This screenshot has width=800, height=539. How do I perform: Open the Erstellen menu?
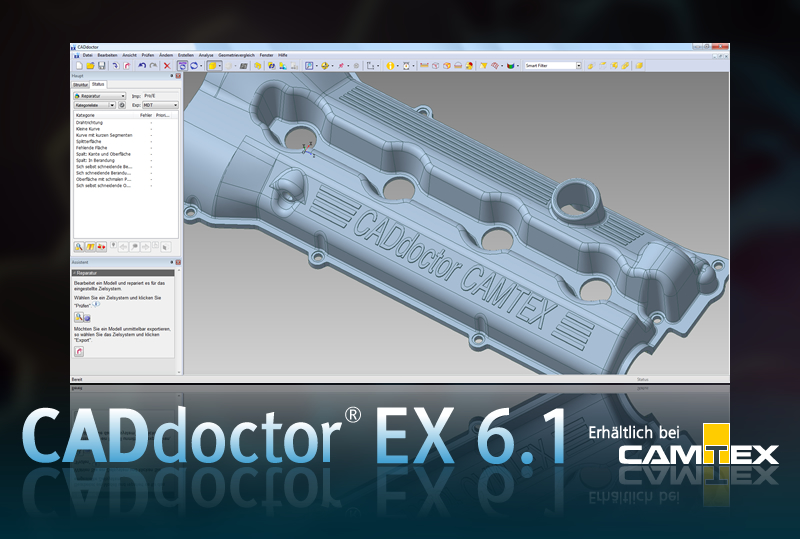(x=186, y=55)
